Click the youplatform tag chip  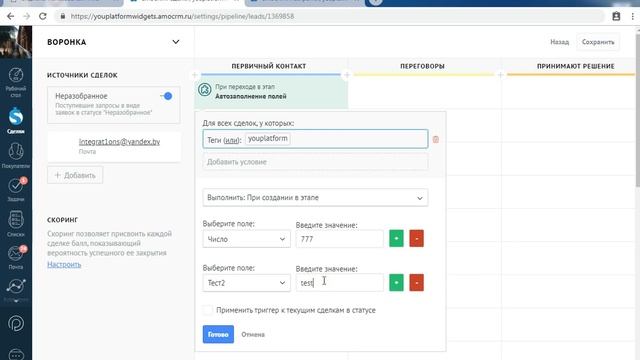[x=268, y=138]
